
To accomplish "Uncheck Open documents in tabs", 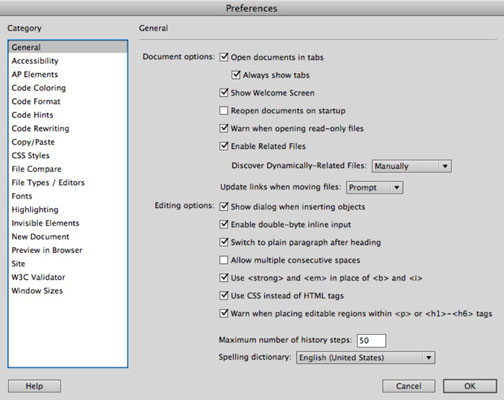I will (224, 57).
